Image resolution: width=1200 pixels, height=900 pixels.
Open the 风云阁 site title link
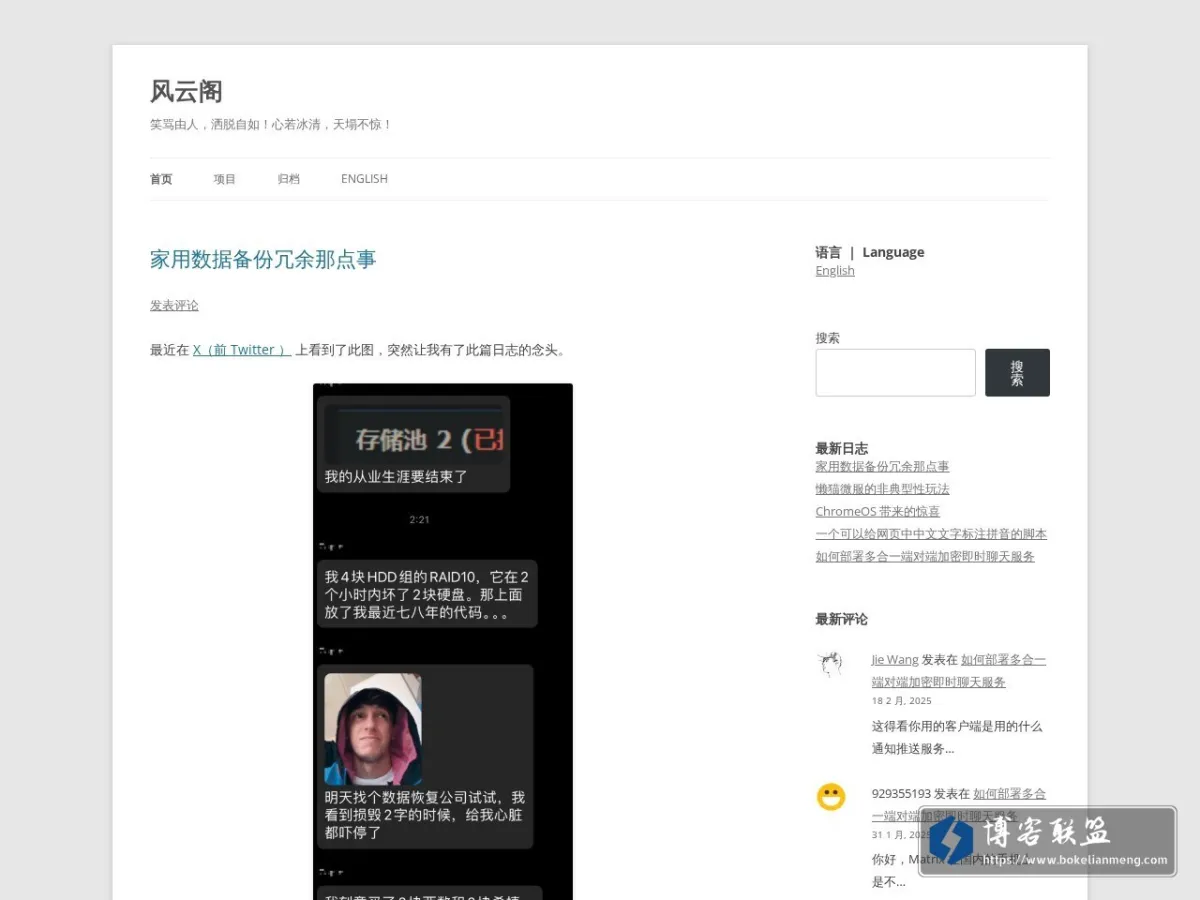pos(186,91)
